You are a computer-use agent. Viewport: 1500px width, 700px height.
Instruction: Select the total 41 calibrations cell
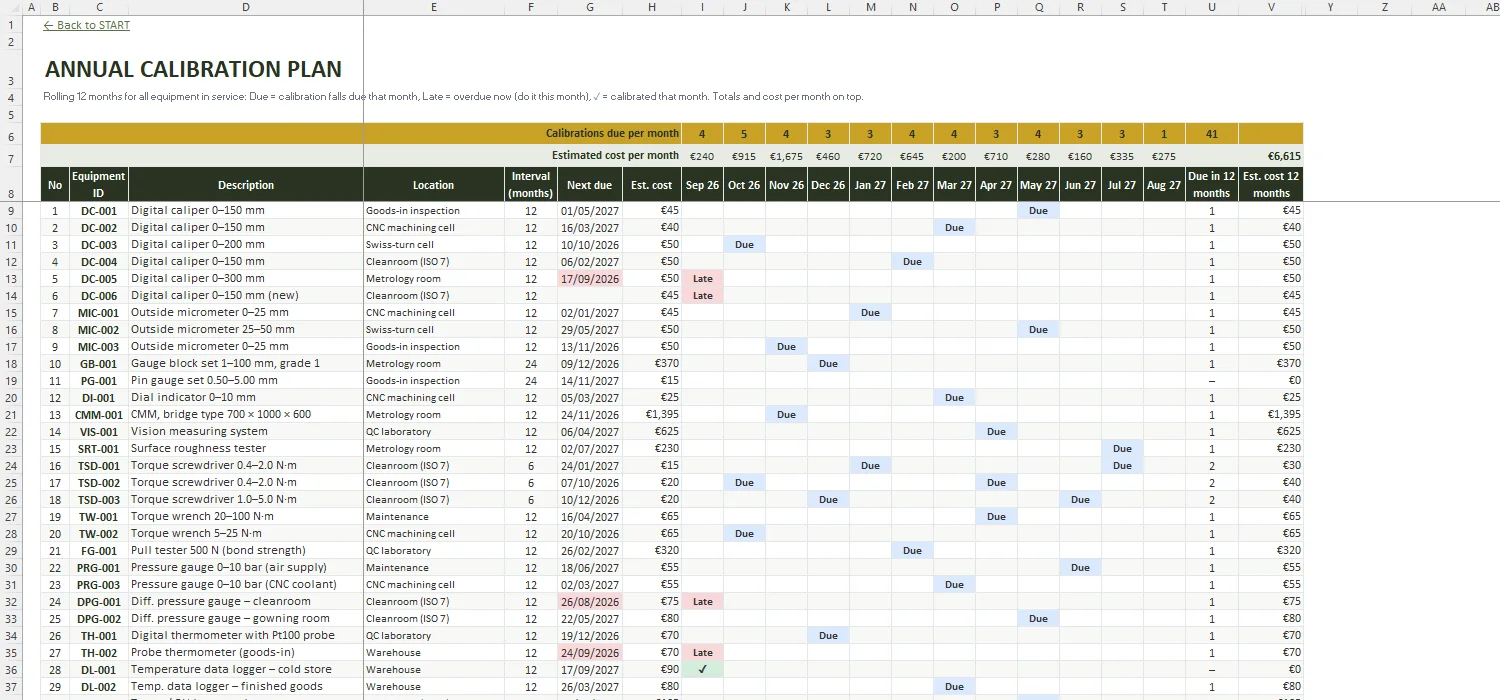[1211, 133]
